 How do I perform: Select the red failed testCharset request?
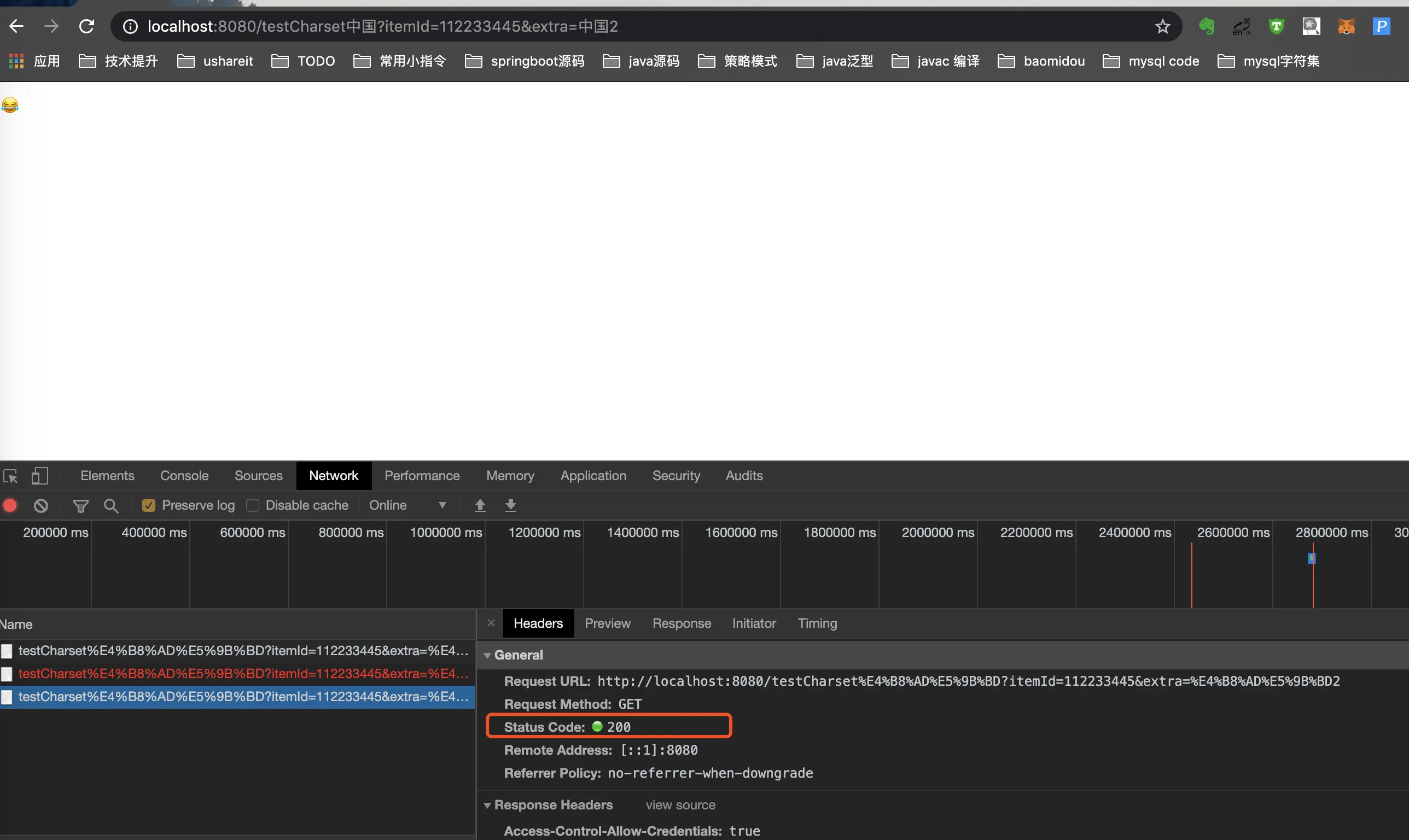tap(243, 674)
